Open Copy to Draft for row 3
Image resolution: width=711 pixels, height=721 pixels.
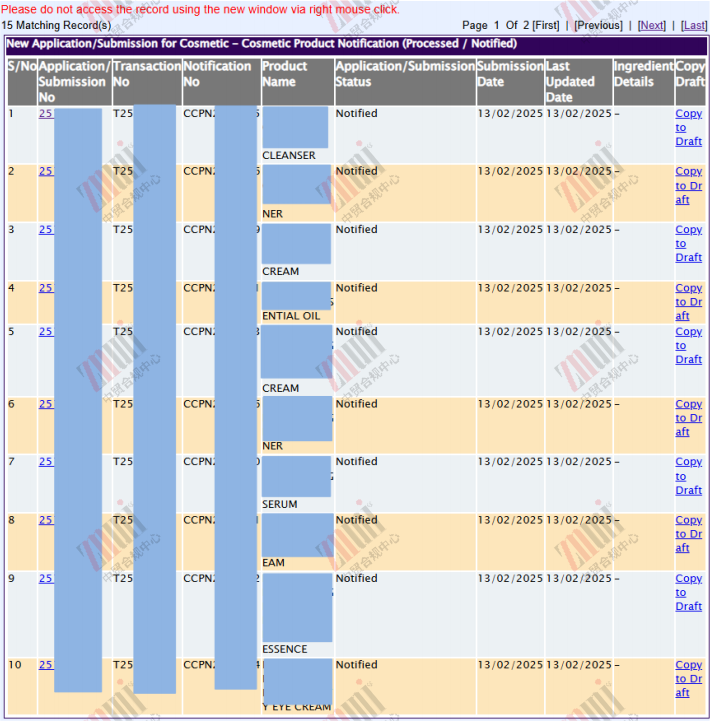688,243
